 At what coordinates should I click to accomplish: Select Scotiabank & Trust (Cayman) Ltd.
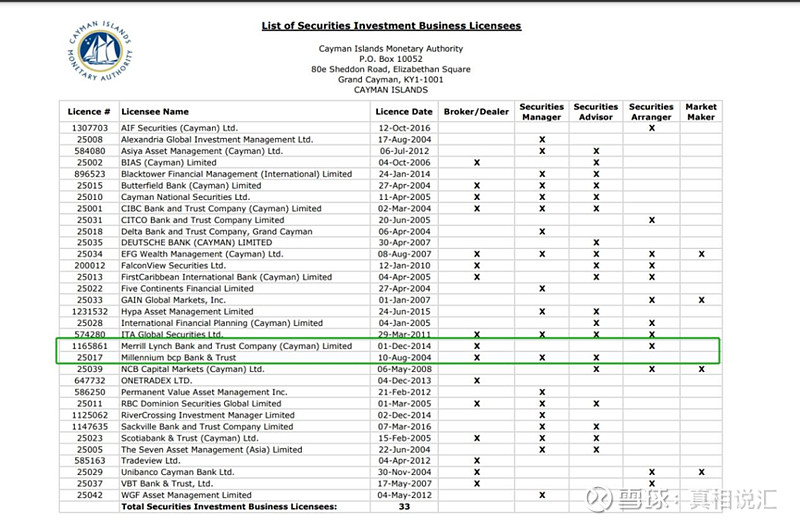point(190,438)
